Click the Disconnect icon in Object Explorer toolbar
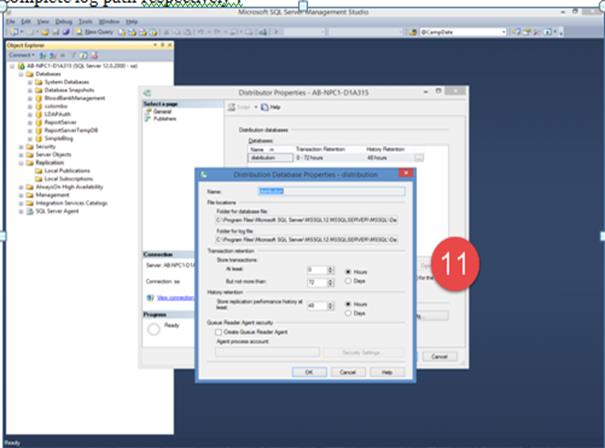Image resolution: width=605 pixels, height=448 pixels. (x=53, y=56)
